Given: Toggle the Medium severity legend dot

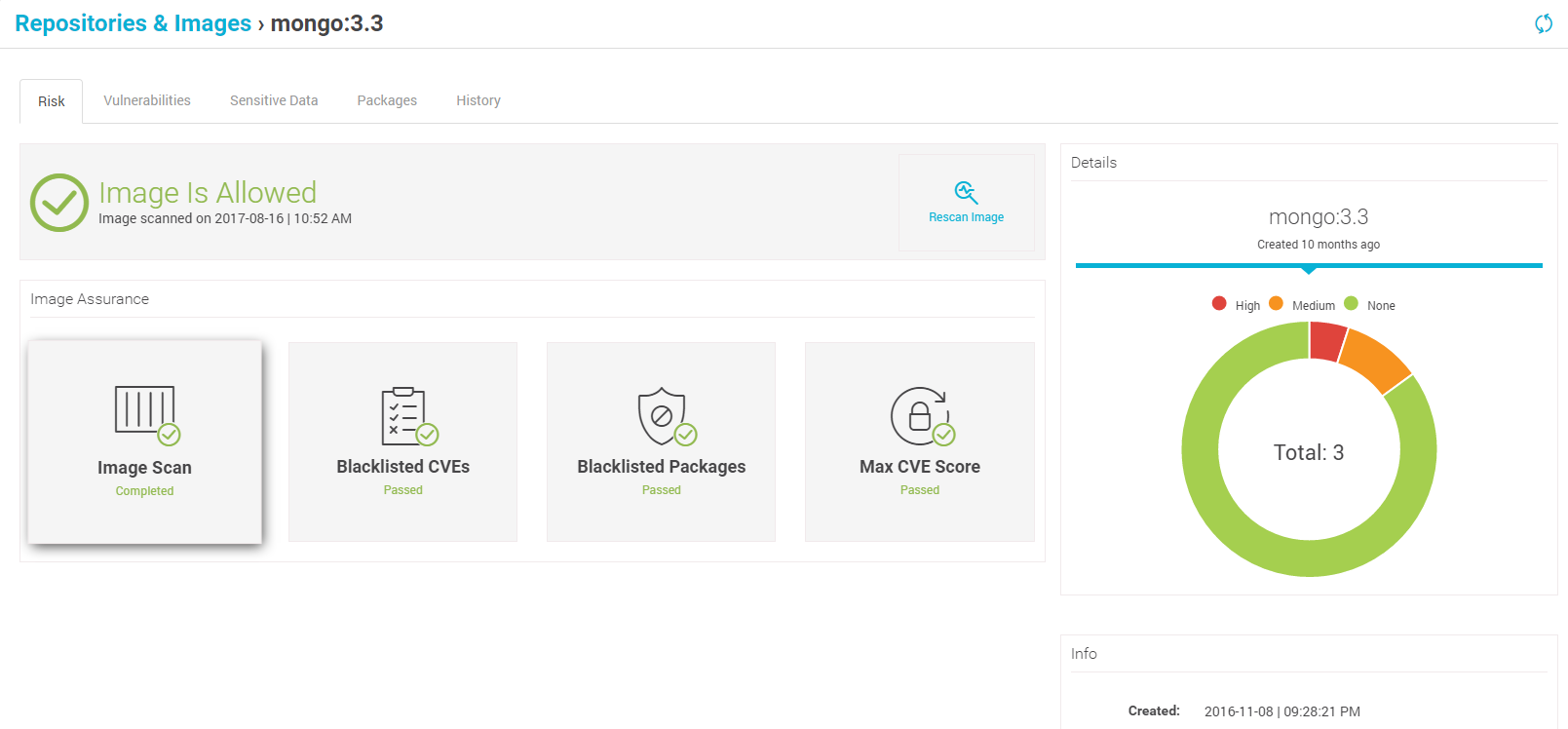Looking at the screenshot, I should pos(1276,304).
